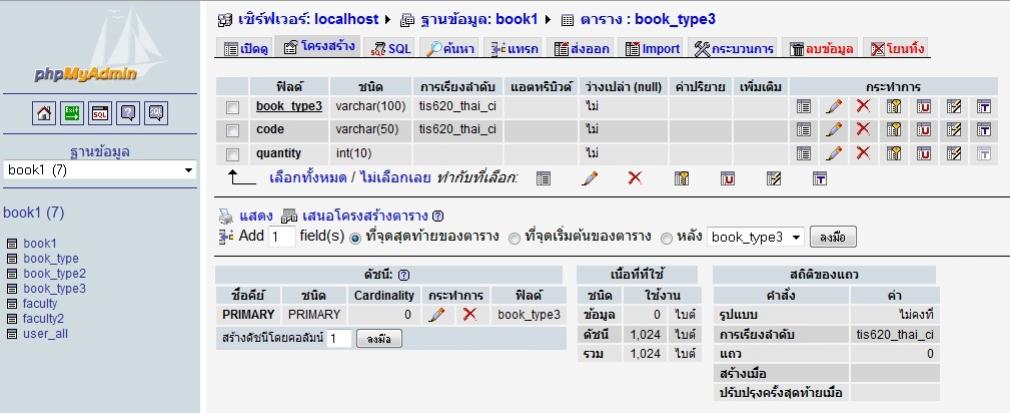Open the ส่งออก (Export) tab
This screenshot has width=1010, height=413.
click(x=582, y=48)
